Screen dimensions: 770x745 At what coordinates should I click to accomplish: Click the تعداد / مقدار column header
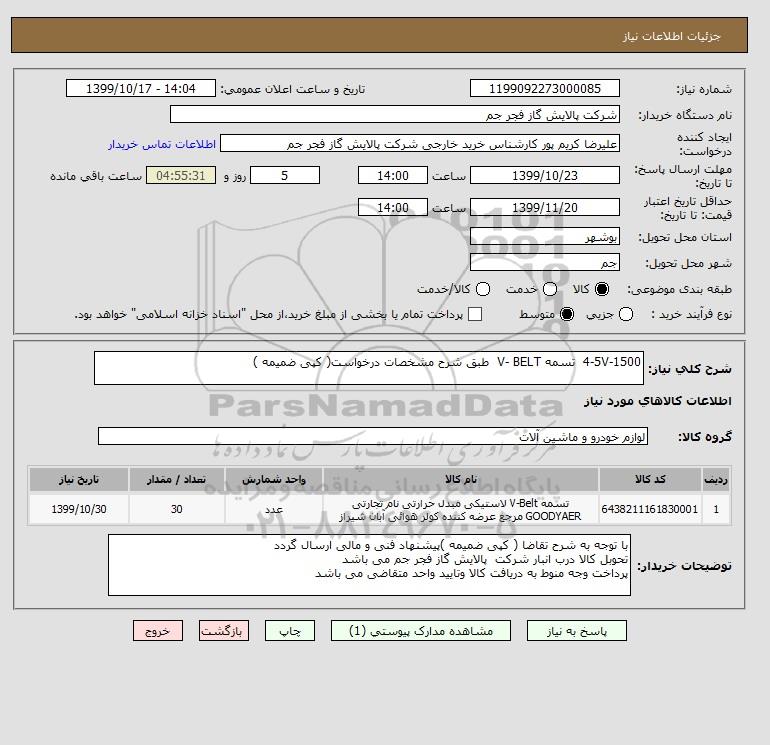point(177,479)
